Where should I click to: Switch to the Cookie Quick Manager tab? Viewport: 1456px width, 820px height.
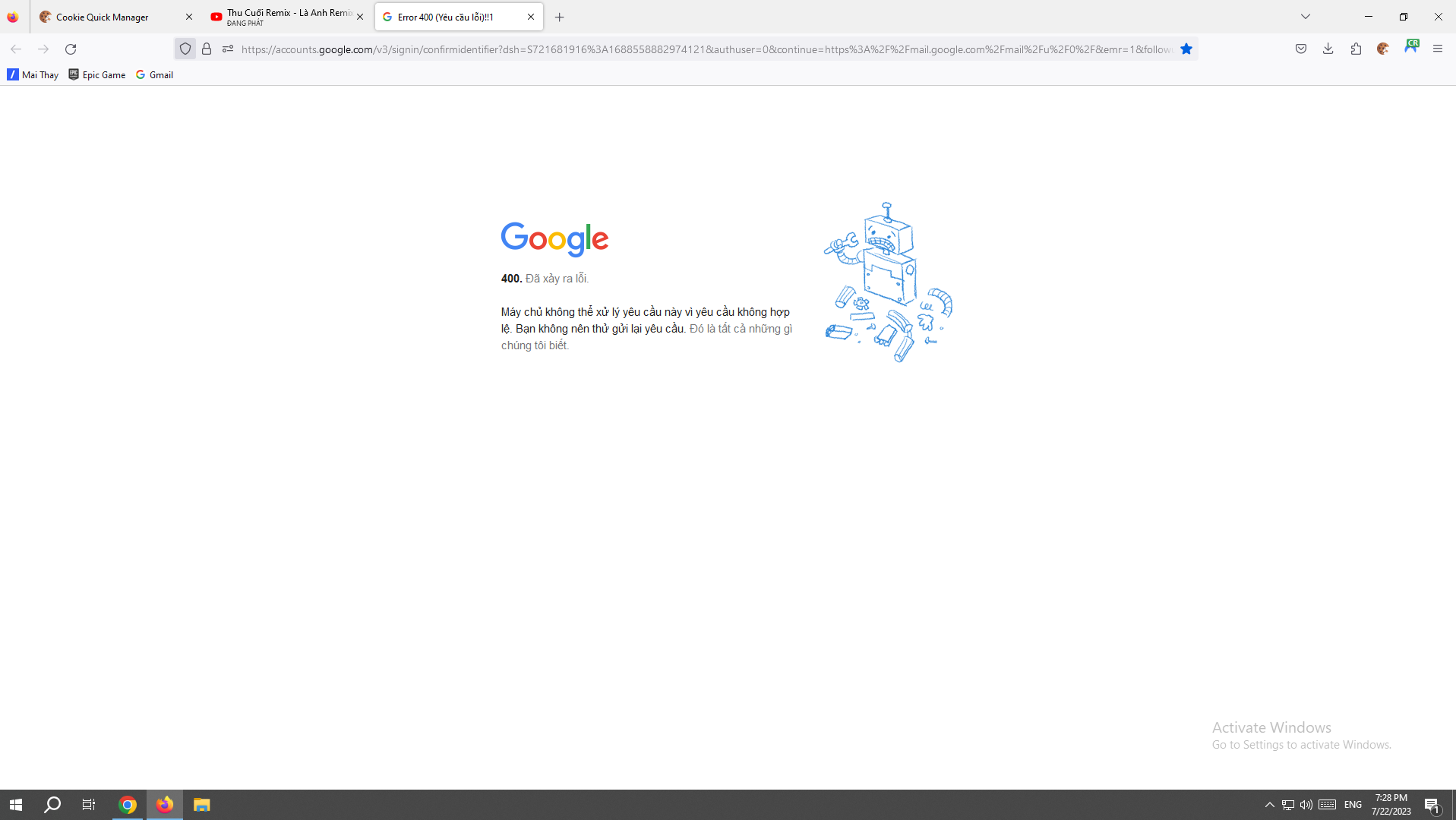pyautogui.click(x=116, y=17)
